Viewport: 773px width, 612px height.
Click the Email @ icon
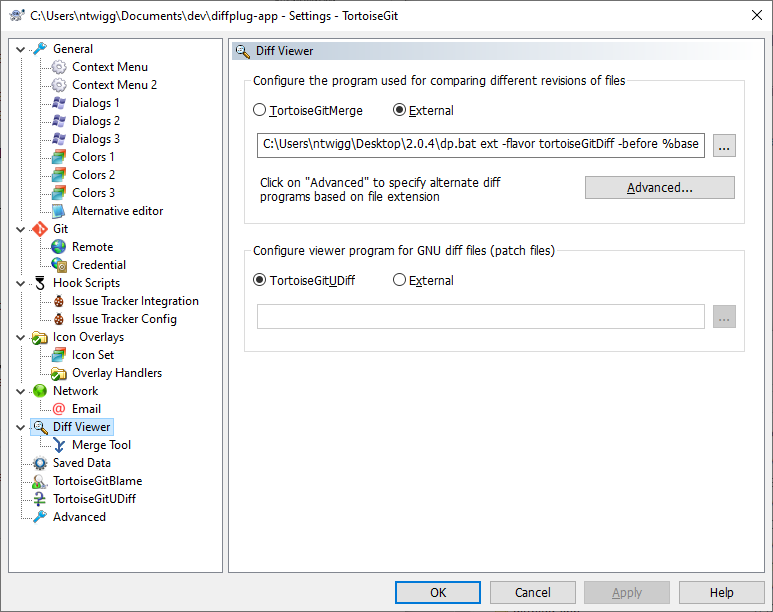[x=59, y=409]
